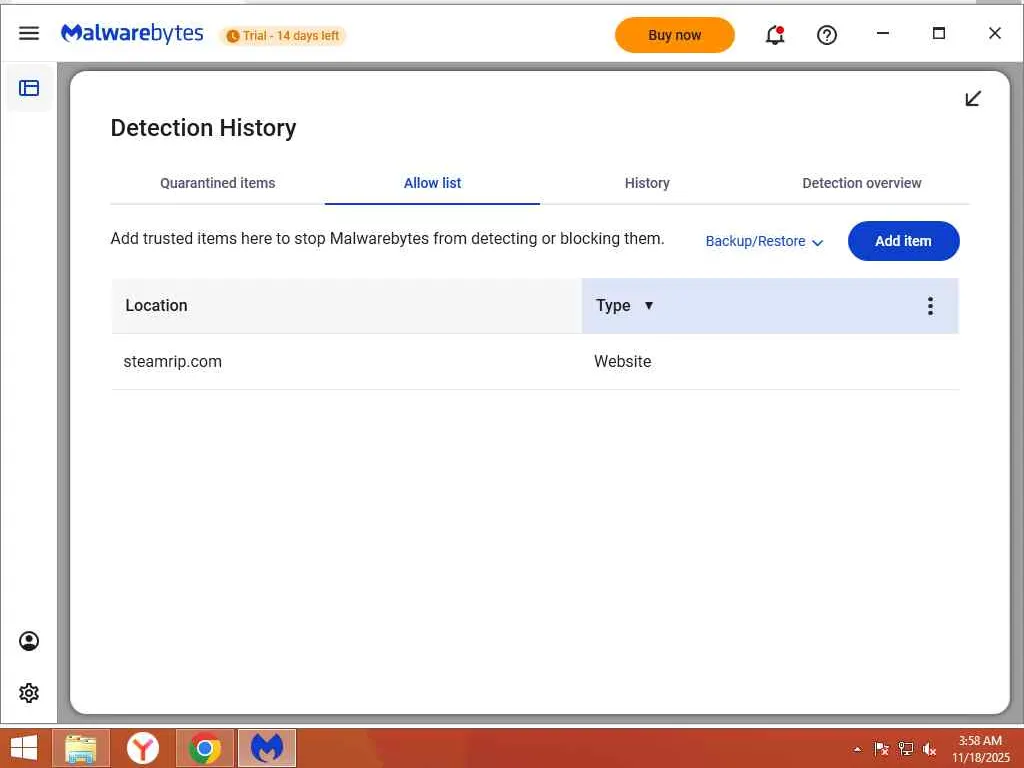Click the Trial 14 days left badge
Image resolution: width=1024 pixels, height=768 pixels.
(283, 36)
